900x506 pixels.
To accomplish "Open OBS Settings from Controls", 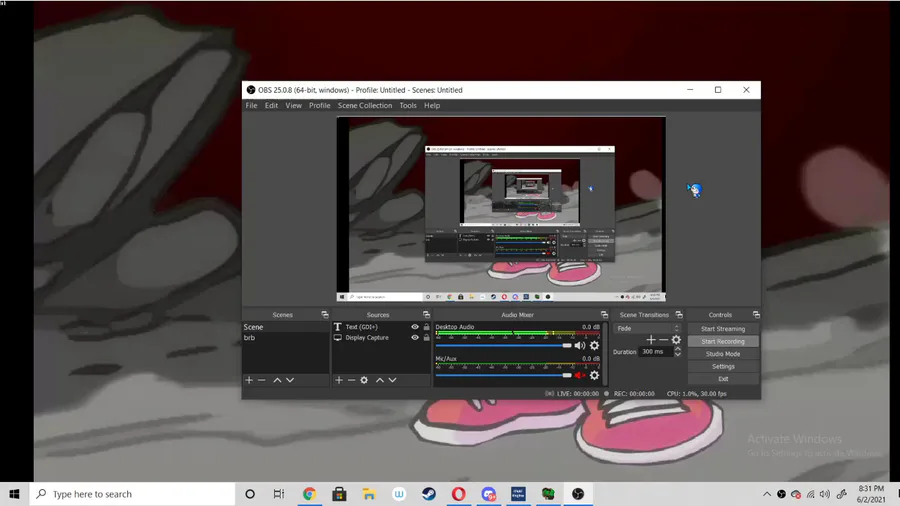I will (723, 367).
